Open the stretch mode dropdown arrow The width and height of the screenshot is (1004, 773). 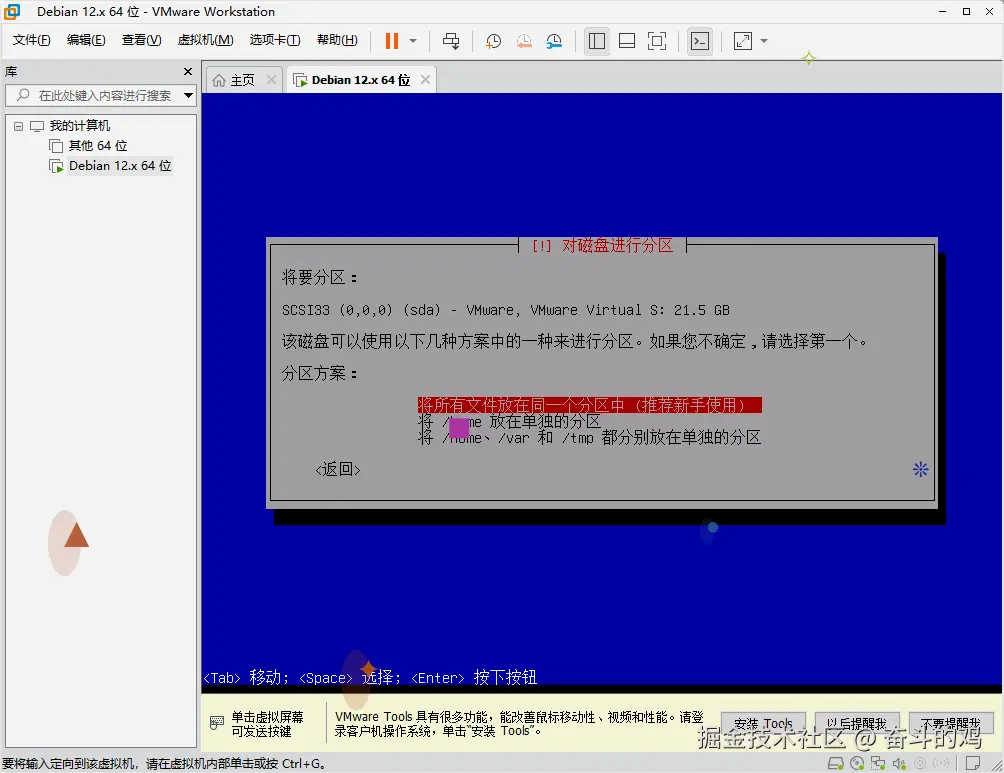[x=764, y=41]
